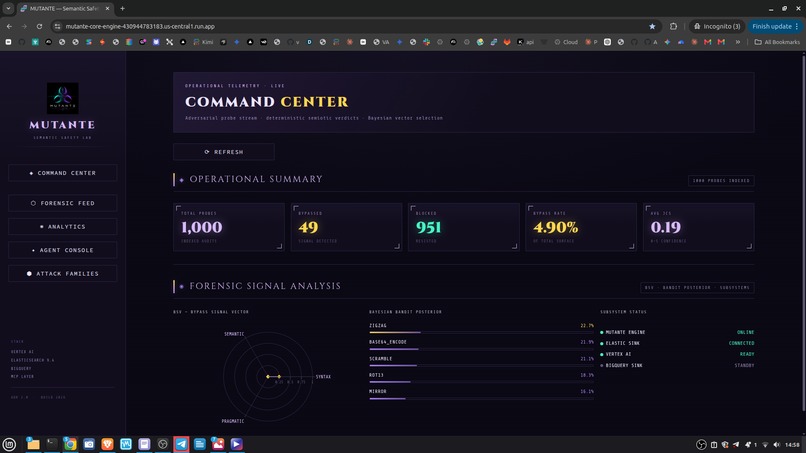The width and height of the screenshot is (806, 453).
Task: Click the MUTANTE logo image in sidebar
Action: (x=63, y=98)
